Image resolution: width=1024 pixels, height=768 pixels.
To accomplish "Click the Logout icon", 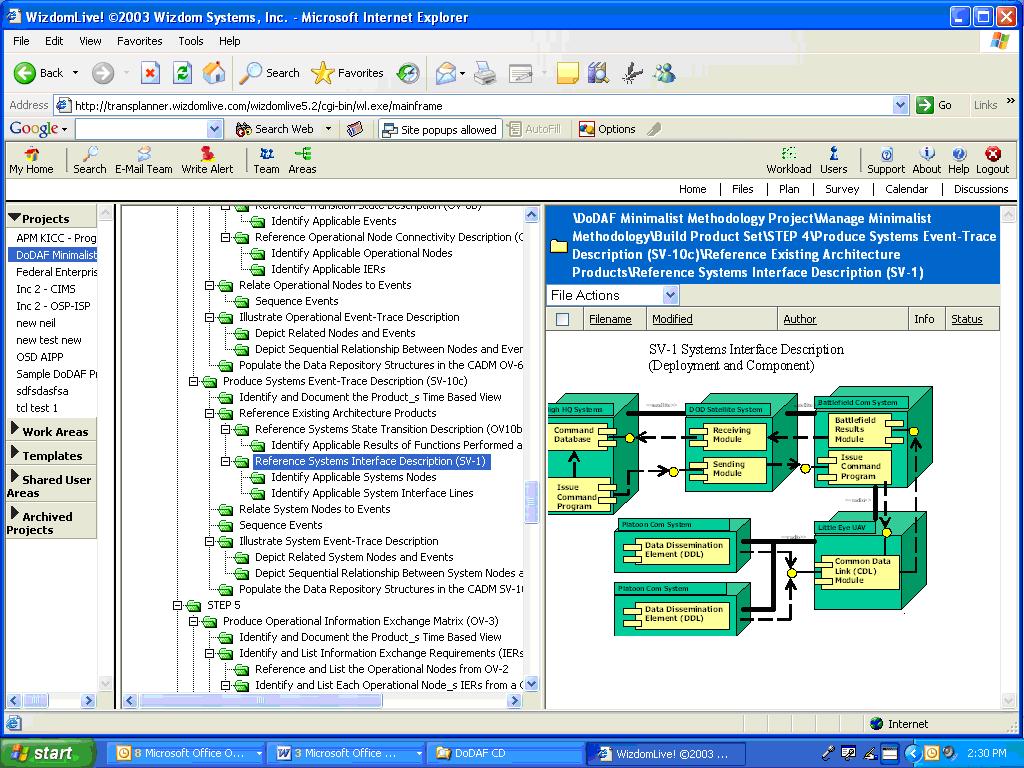I will tap(992, 160).
